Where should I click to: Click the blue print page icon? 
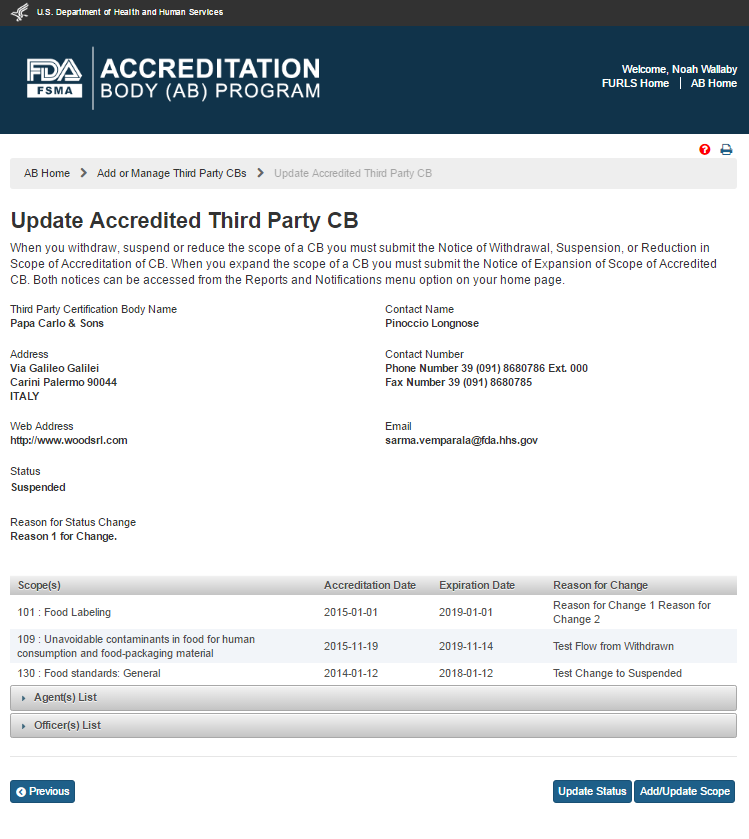727,150
